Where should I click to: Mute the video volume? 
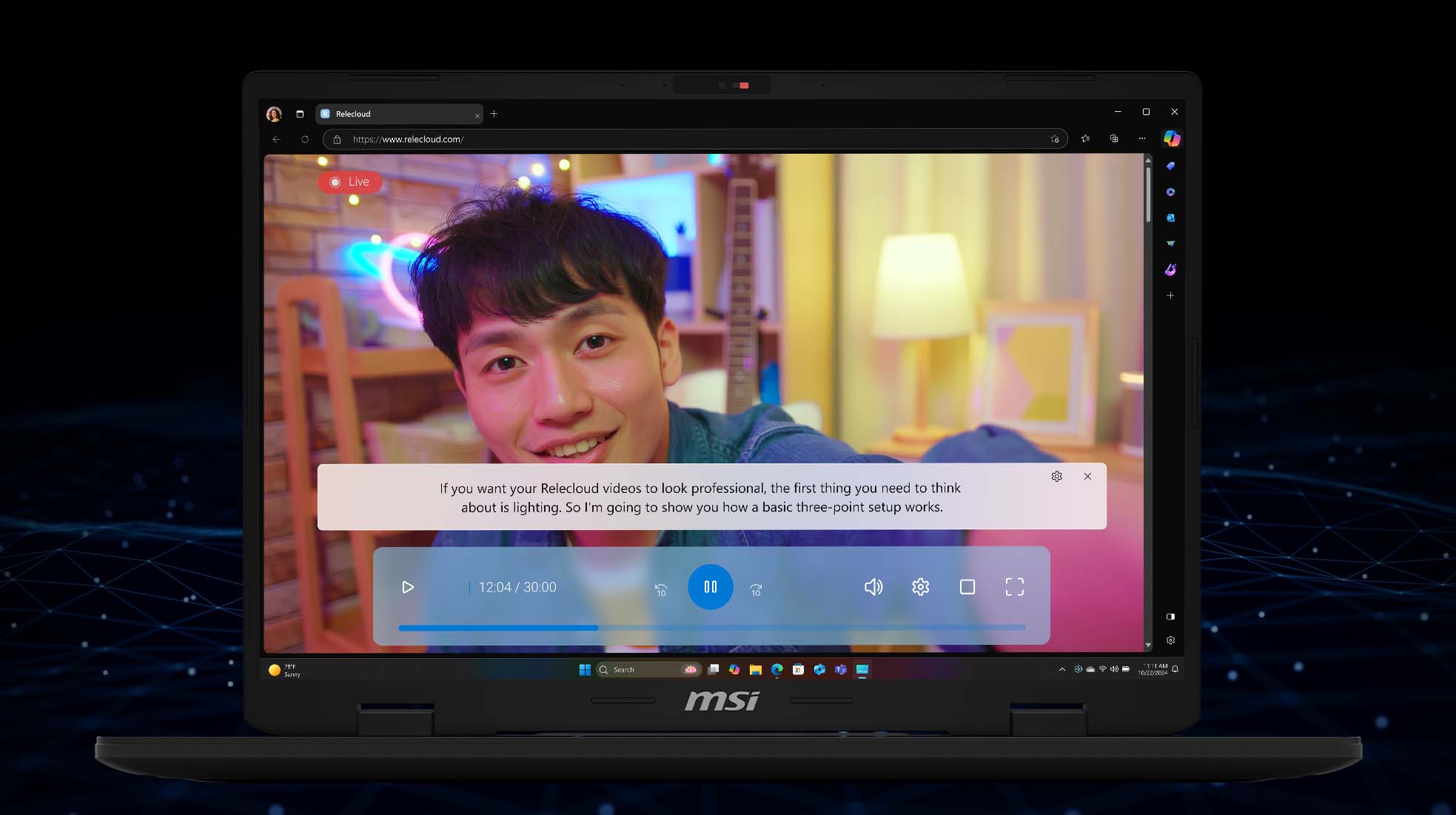pyautogui.click(x=873, y=587)
